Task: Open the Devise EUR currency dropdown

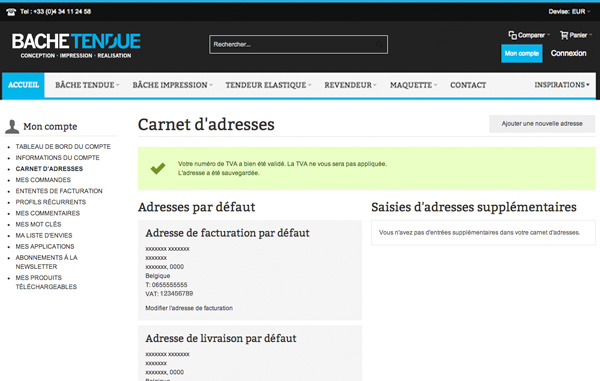Action: pos(569,12)
